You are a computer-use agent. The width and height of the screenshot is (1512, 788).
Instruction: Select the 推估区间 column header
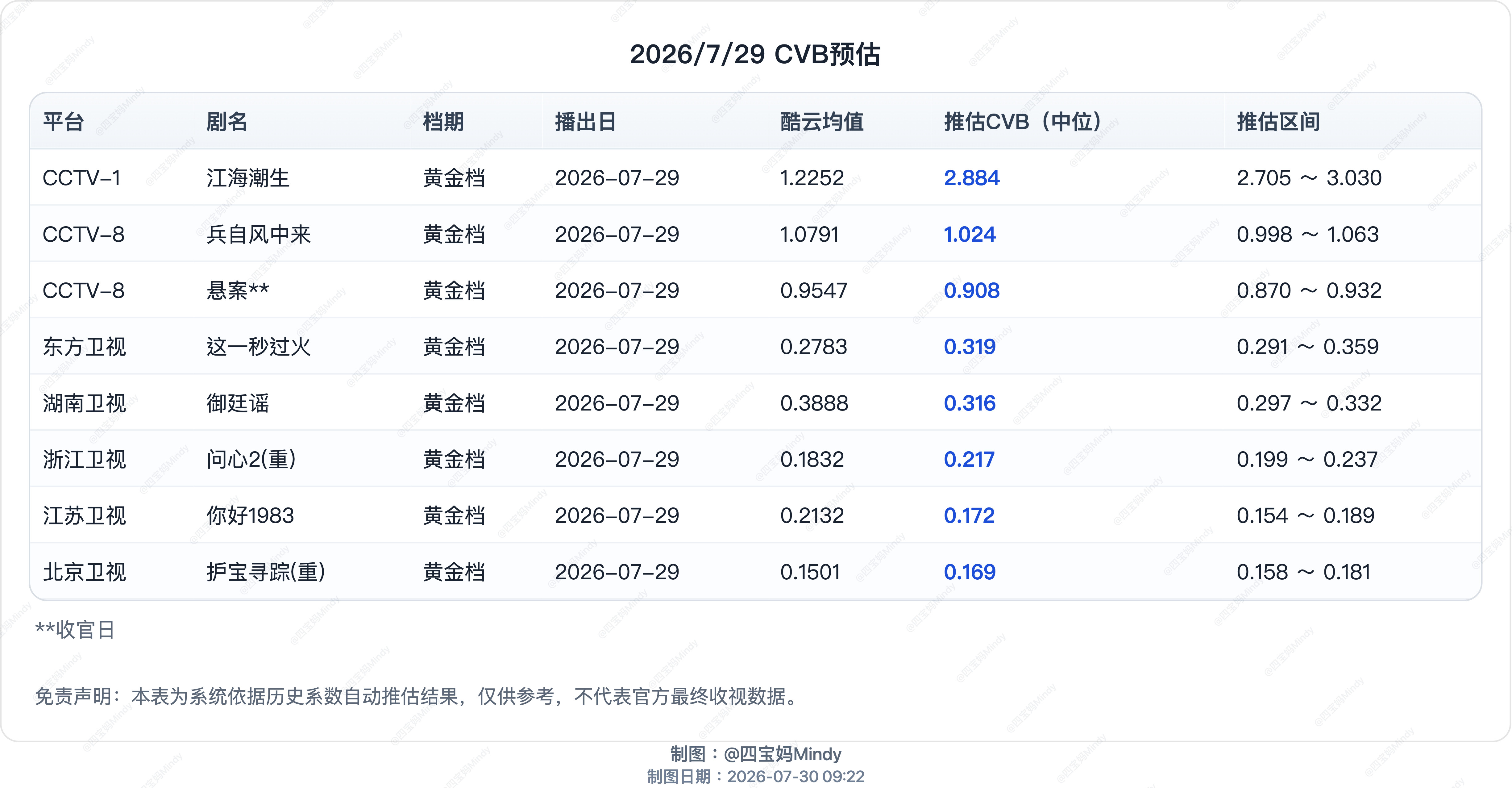(x=1278, y=122)
